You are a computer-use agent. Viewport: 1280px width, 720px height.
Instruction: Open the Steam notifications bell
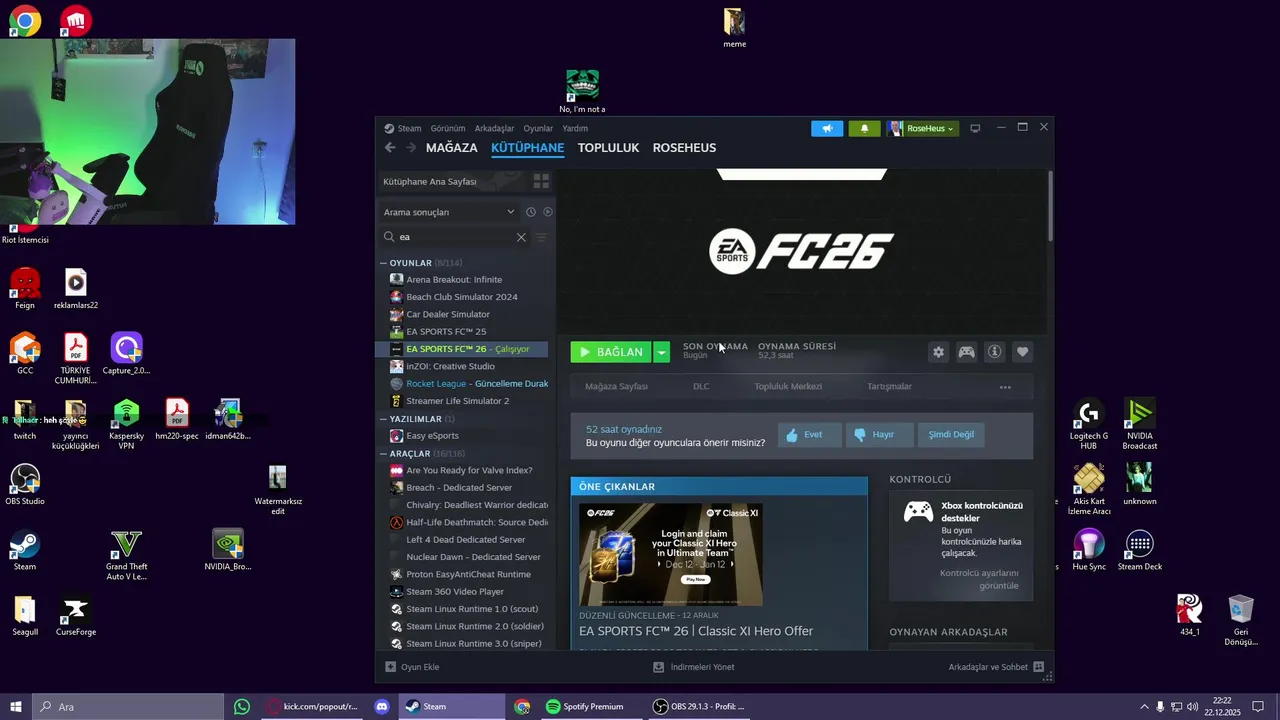click(864, 128)
